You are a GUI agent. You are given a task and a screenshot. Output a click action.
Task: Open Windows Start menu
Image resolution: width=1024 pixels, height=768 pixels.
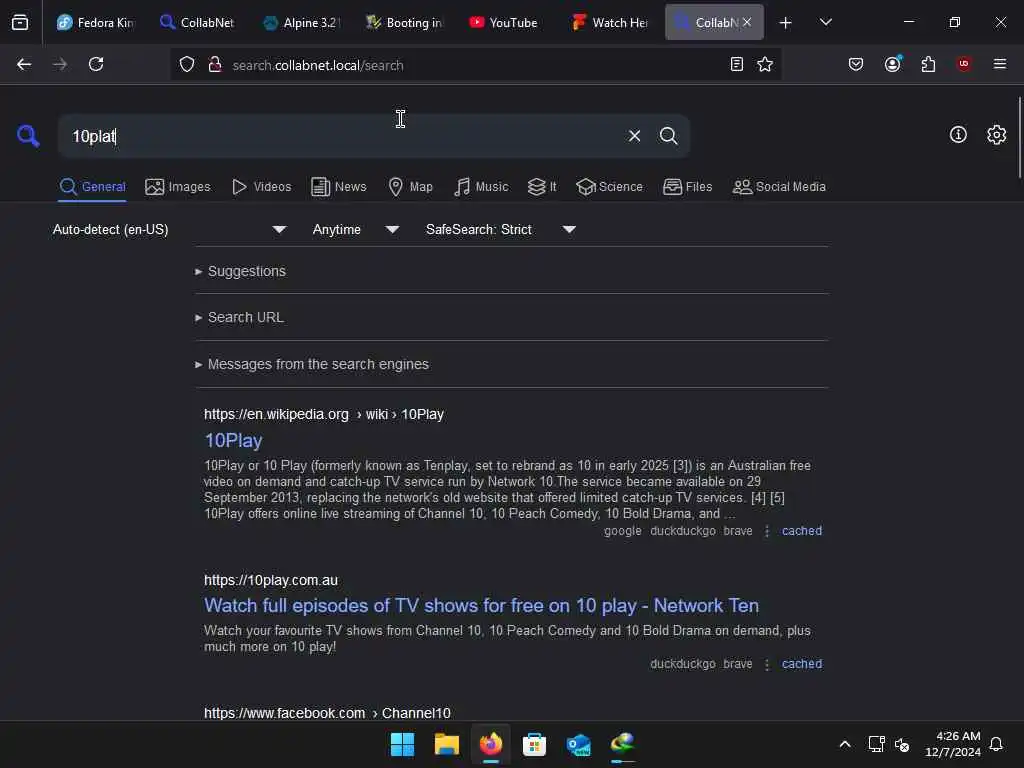(x=402, y=744)
